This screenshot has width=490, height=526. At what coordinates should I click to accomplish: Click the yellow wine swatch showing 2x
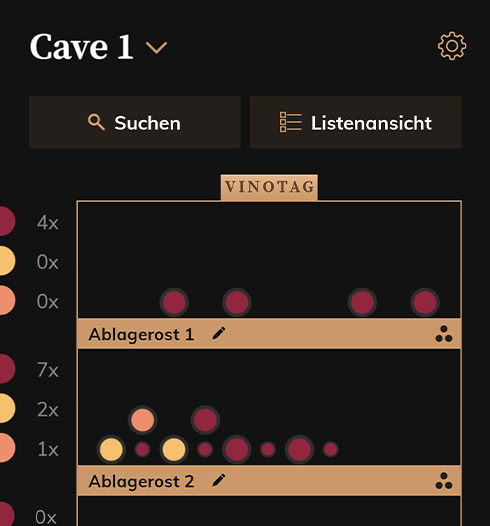pos(5,408)
